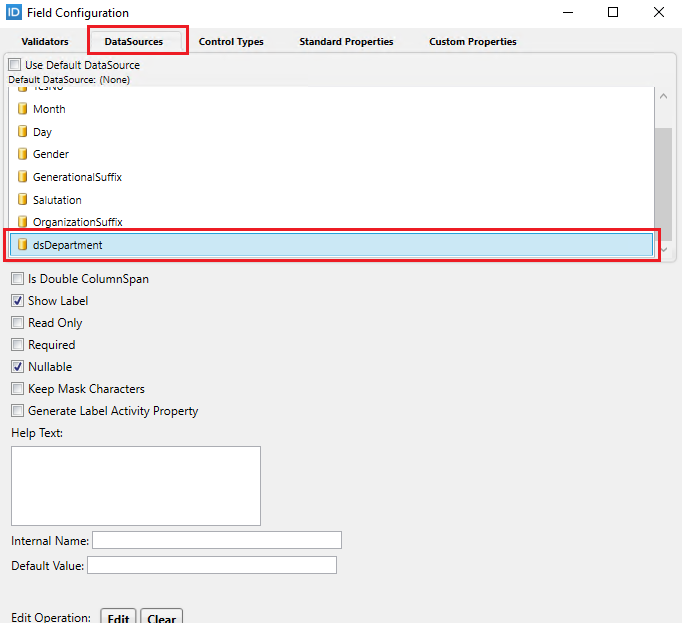Check the Required checkbox

click(x=17, y=345)
